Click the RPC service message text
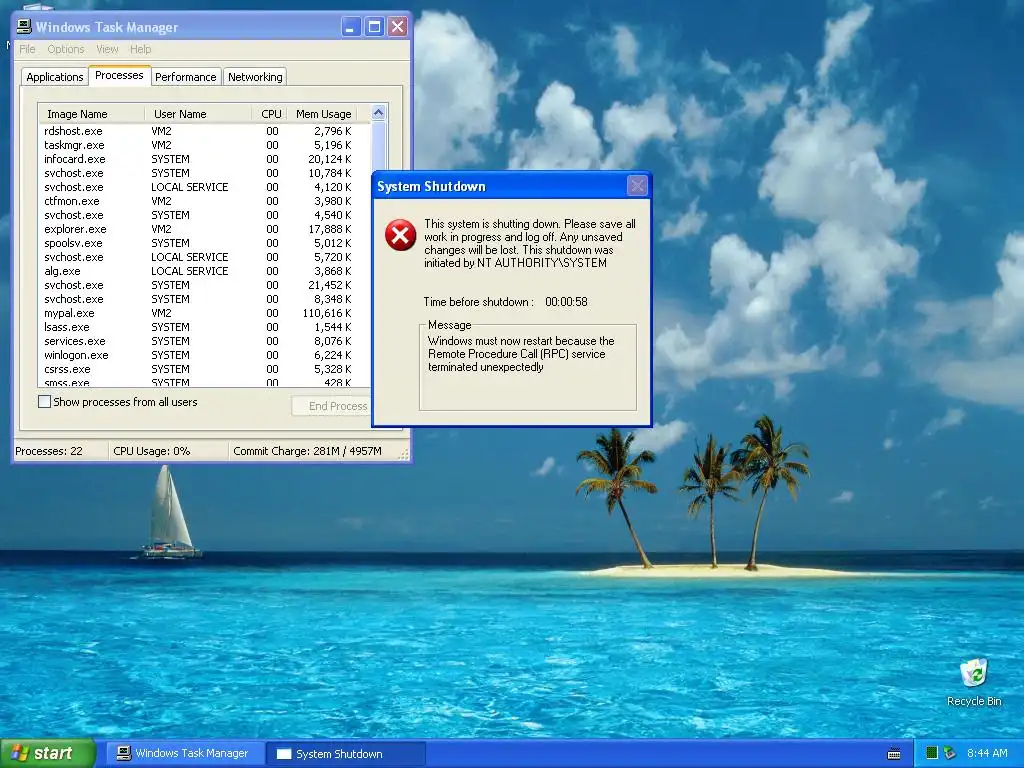This screenshot has height=768, width=1024. click(521, 354)
